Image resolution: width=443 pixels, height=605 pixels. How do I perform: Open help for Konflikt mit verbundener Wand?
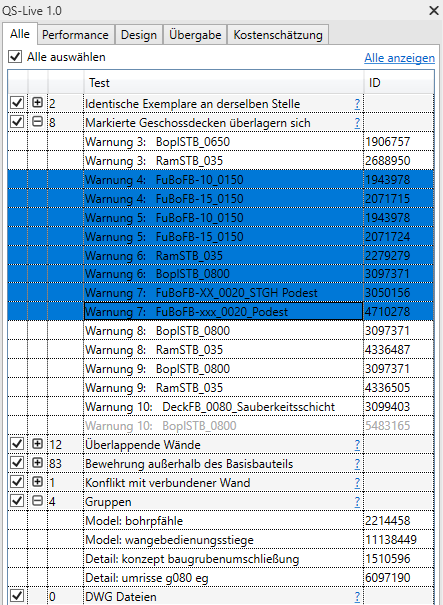pyautogui.click(x=357, y=482)
